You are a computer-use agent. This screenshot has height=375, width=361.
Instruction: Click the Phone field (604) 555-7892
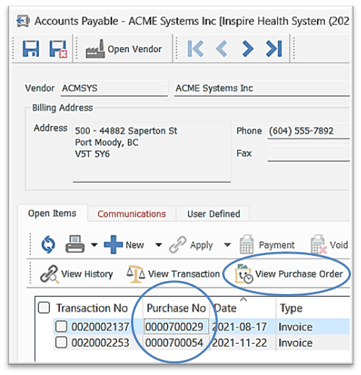click(x=308, y=130)
